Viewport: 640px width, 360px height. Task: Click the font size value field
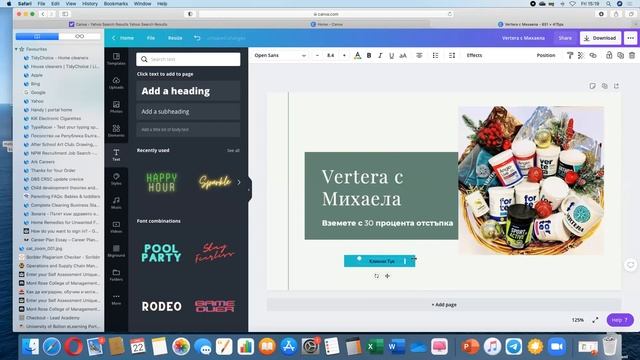(331, 56)
